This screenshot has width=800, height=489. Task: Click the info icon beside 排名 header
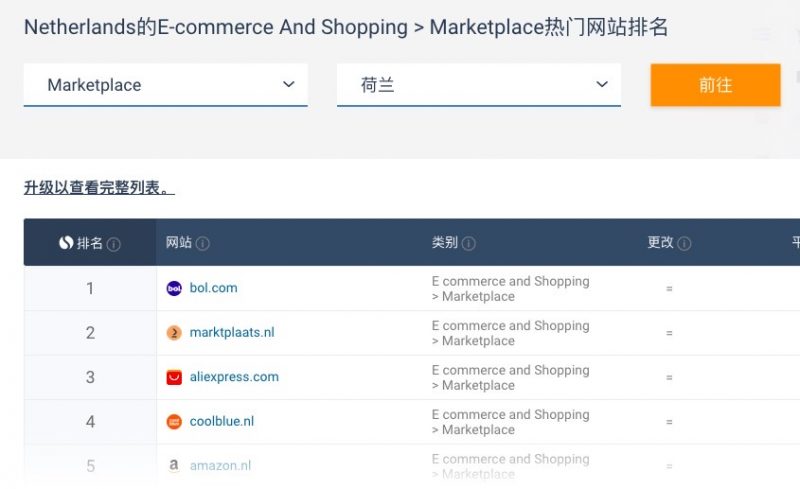pyautogui.click(x=114, y=244)
